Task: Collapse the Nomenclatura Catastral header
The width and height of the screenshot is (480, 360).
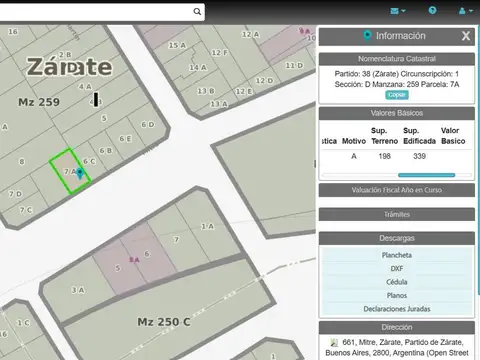Action: [x=397, y=59]
